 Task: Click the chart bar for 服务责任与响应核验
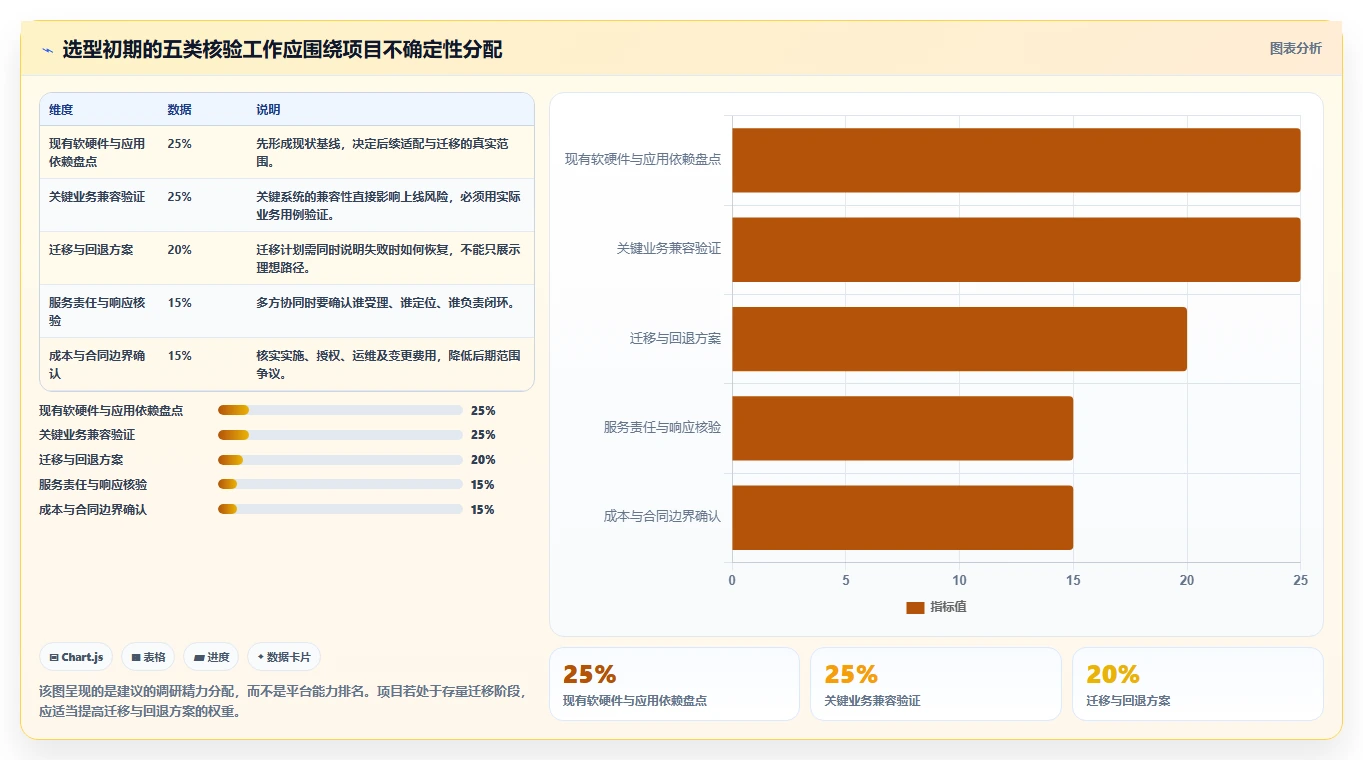(902, 428)
